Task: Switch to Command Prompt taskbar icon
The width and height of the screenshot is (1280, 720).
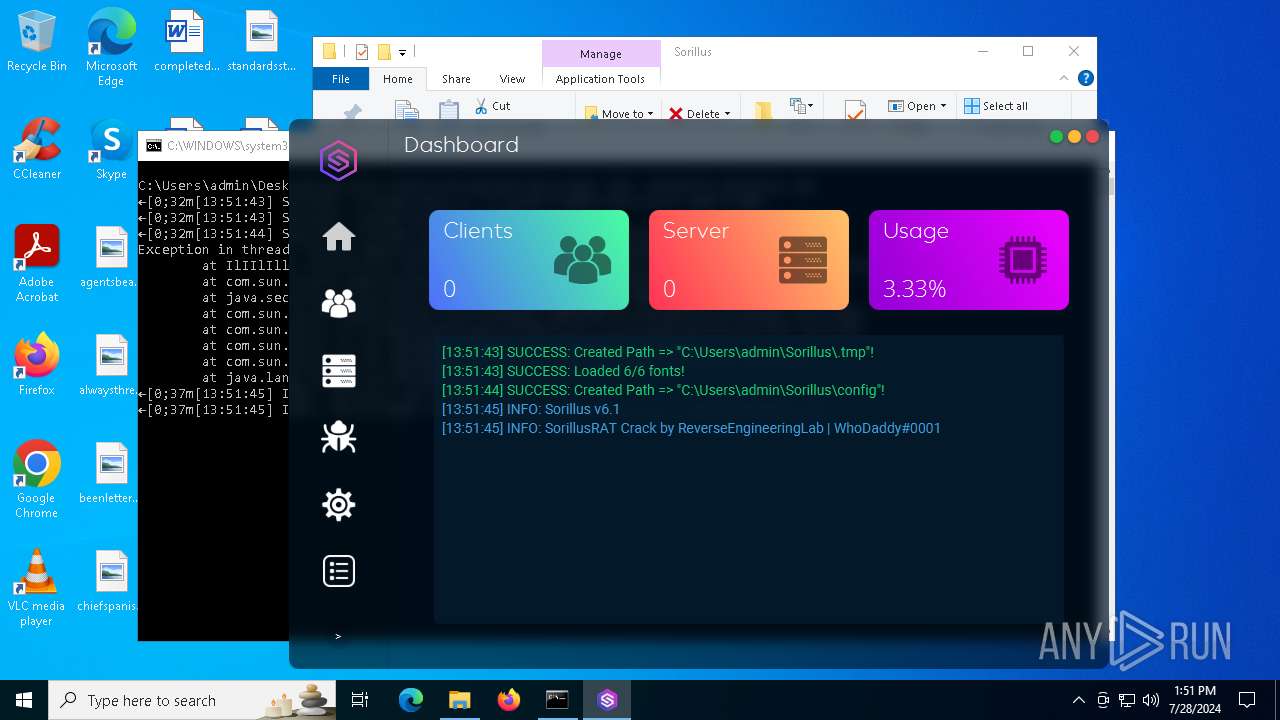Action: coord(557,700)
